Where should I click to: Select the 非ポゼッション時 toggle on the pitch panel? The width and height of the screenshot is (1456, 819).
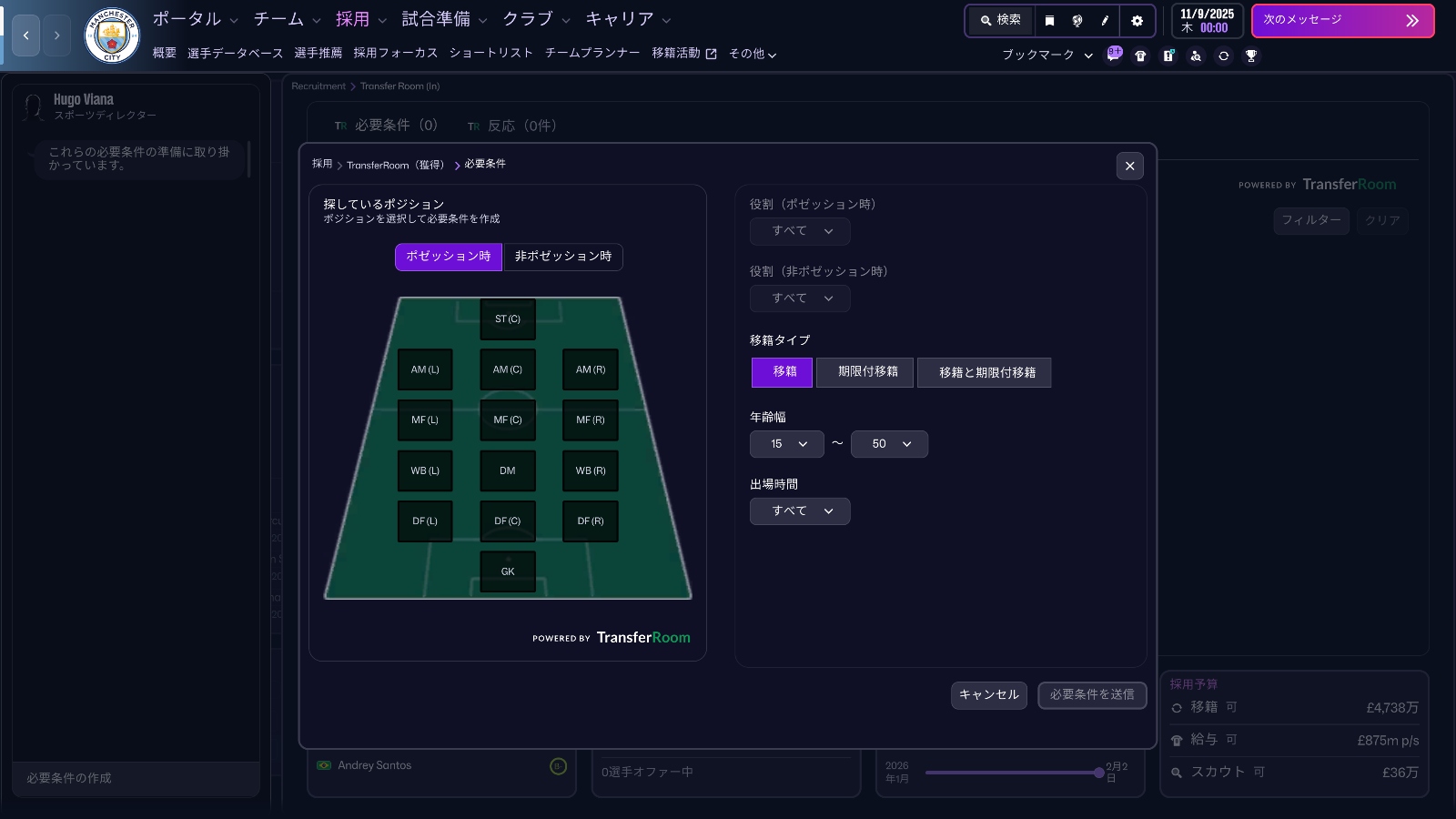click(x=562, y=258)
